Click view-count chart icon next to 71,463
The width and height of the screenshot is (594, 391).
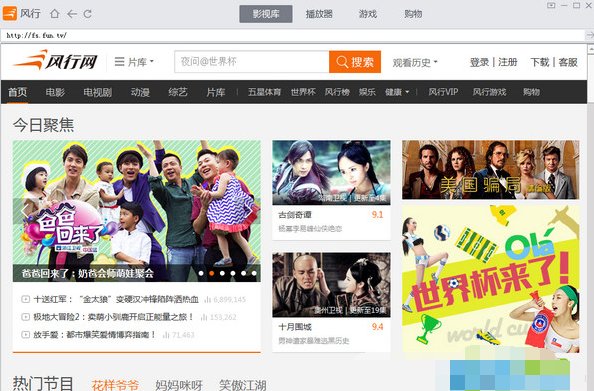point(166,335)
